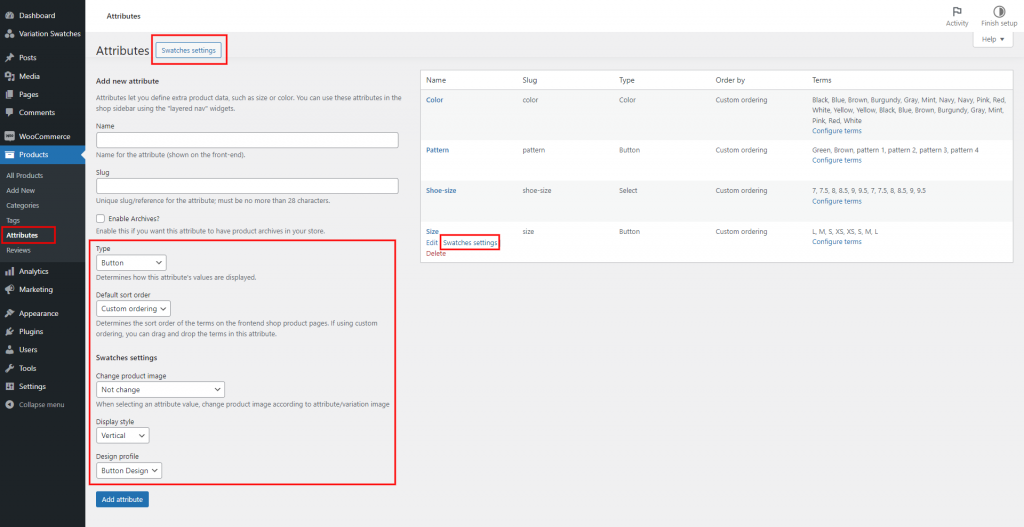Click the WooCommerce logo icon
Image resolution: width=1024 pixels, height=527 pixels.
pos(9,136)
